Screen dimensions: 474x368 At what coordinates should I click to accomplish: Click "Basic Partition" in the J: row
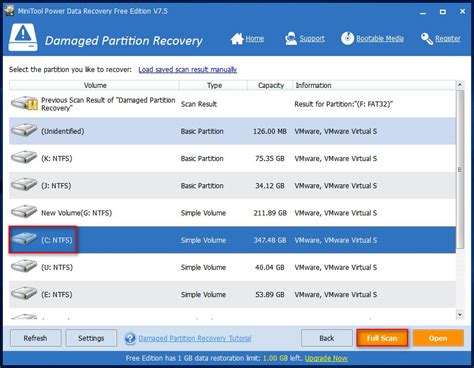202,186
